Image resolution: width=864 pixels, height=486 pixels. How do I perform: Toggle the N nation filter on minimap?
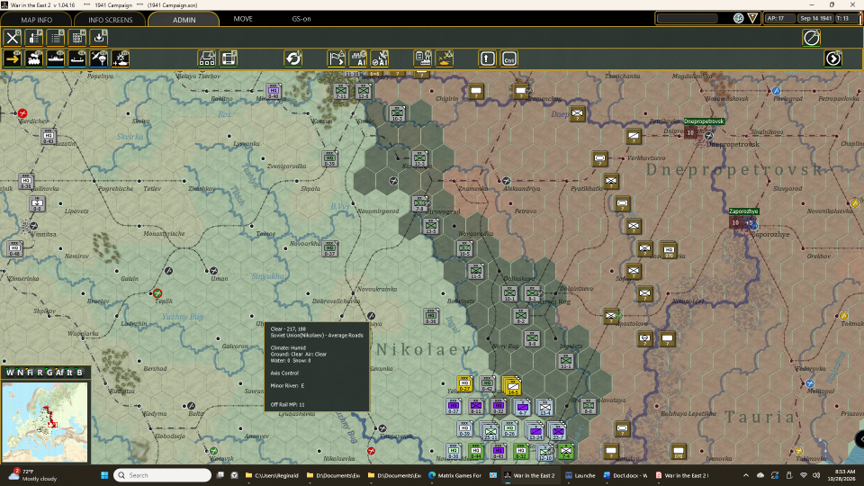click(20, 372)
